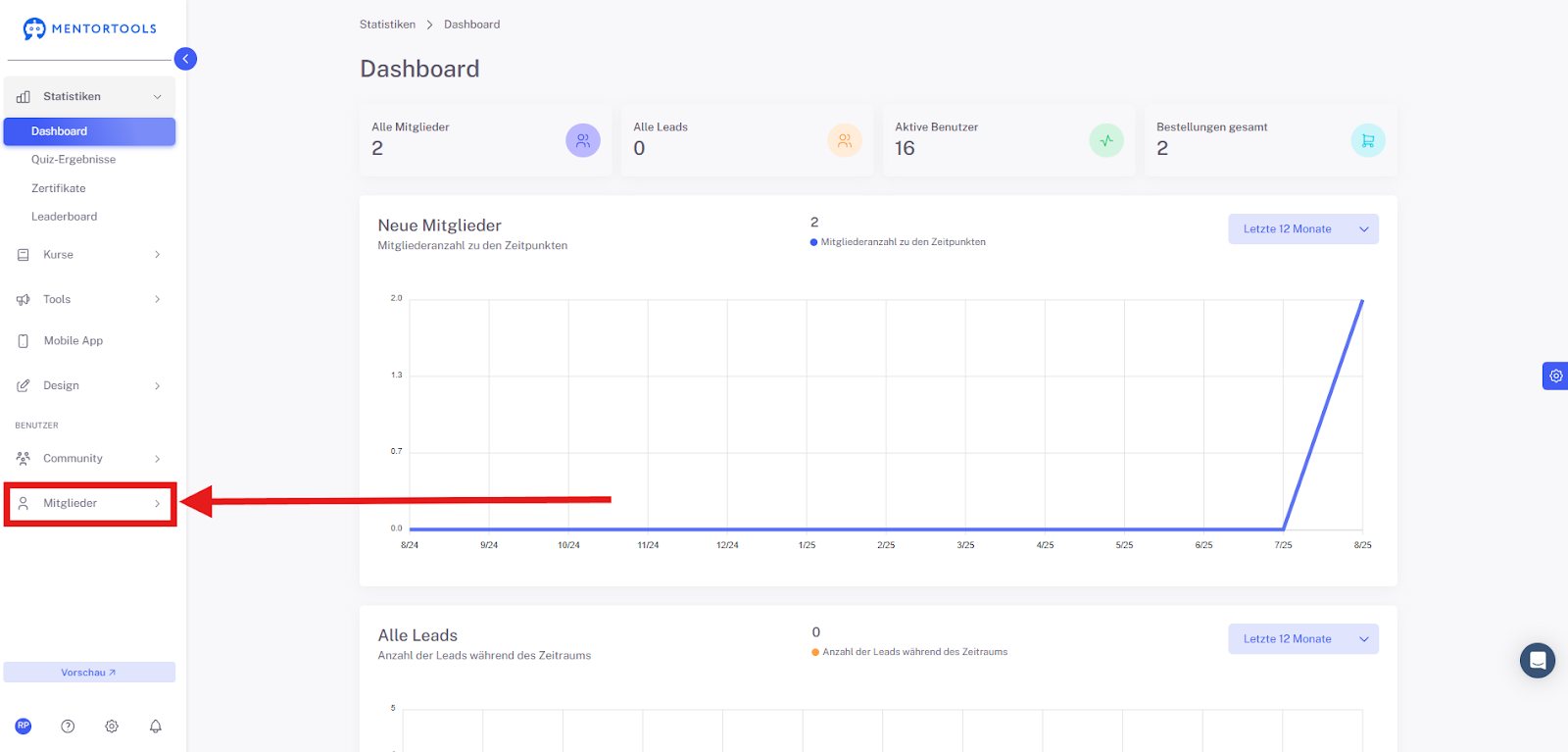Open the blue settings tab on the right edge
Image resolution: width=1568 pixels, height=752 pixels.
pyautogui.click(x=1555, y=376)
